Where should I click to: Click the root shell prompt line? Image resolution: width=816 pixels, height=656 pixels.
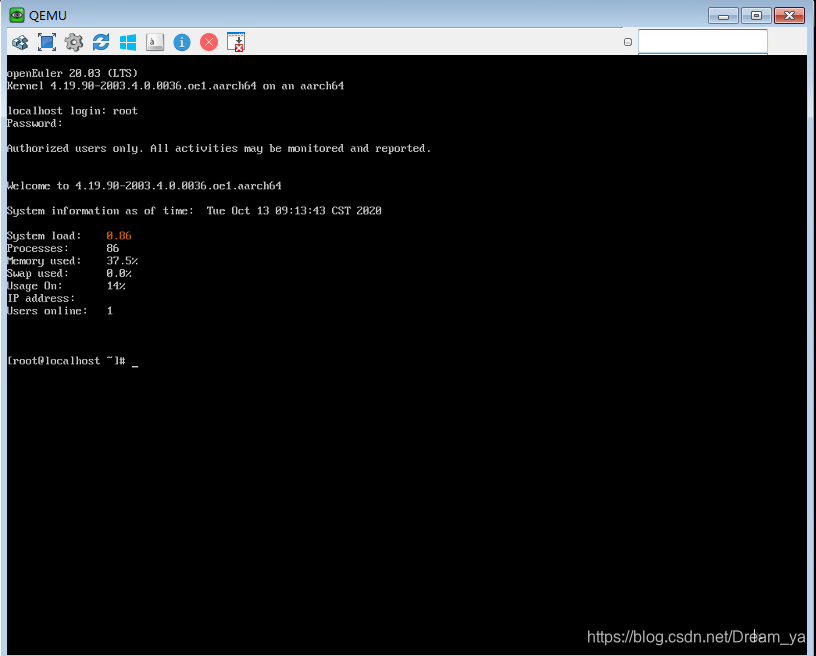[x=72, y=361]
